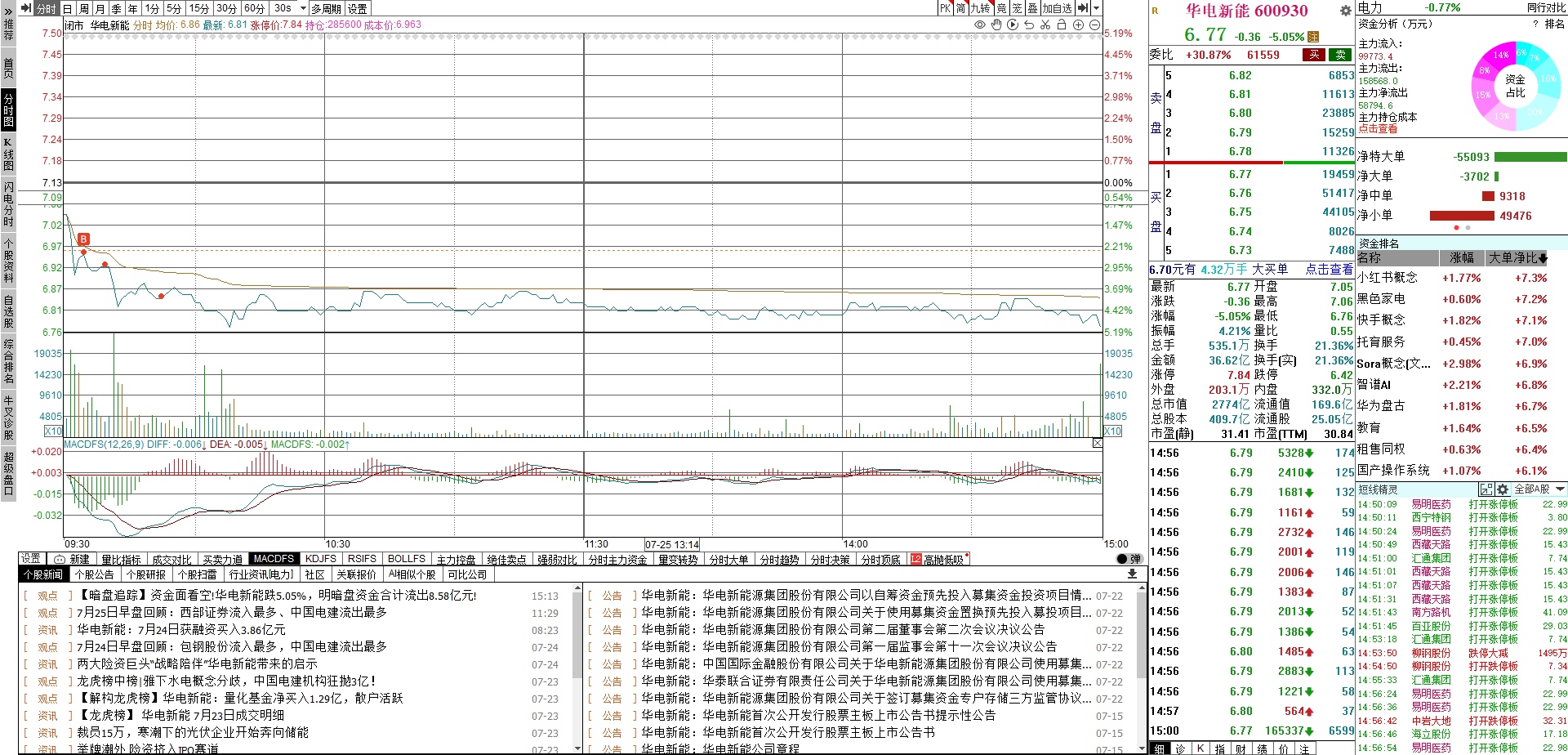Click the 大单净比 sort arrow header
The image size is (1568, 755).
point(1517,258)
